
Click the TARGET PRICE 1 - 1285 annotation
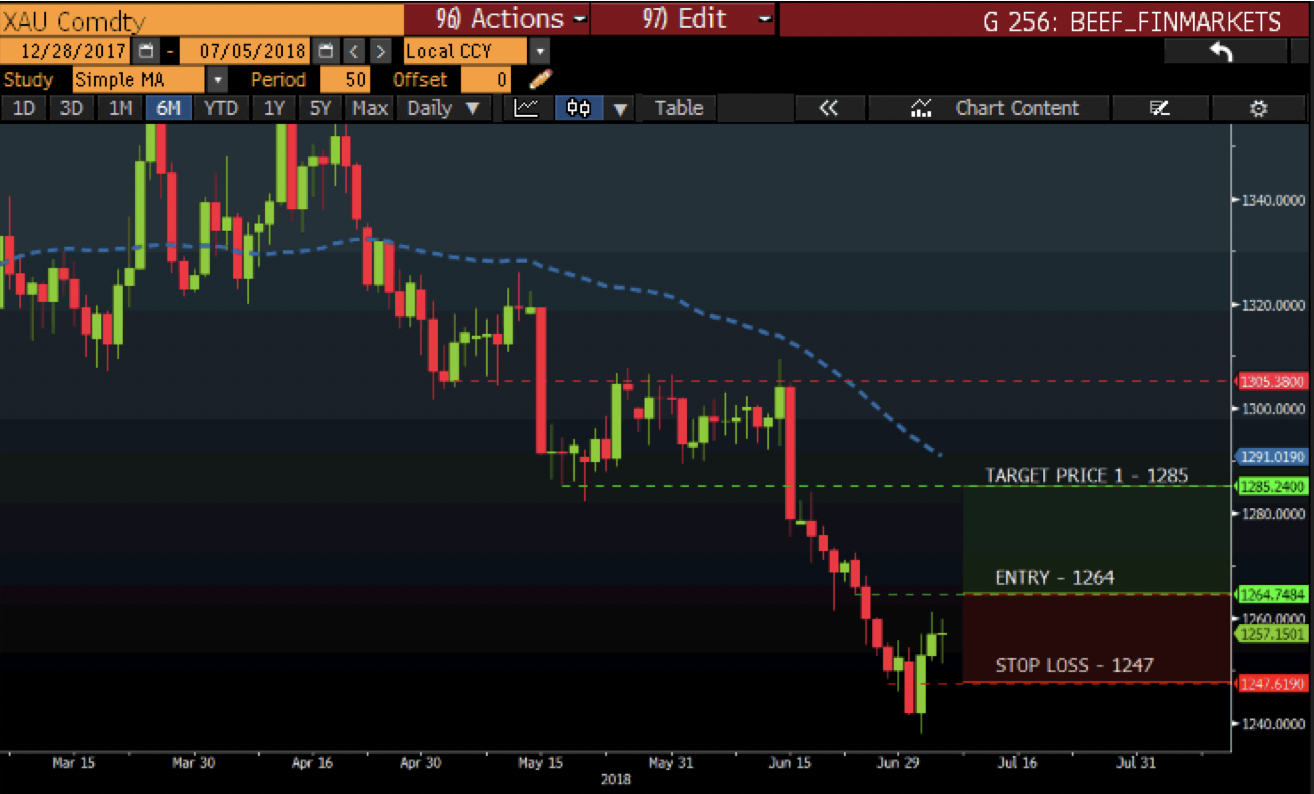tap(1086, 475)
